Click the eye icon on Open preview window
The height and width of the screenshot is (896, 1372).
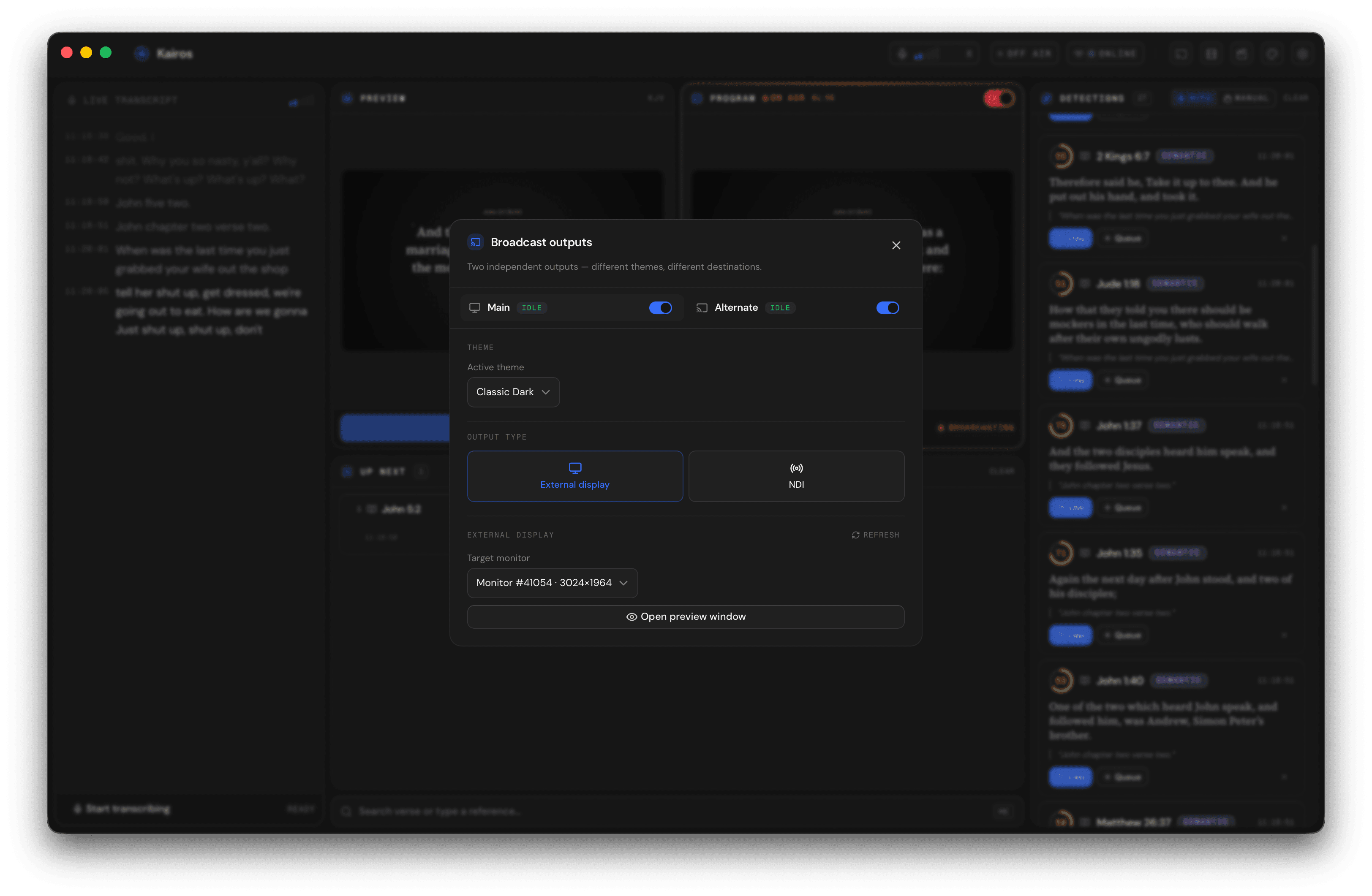pos(631,617)
